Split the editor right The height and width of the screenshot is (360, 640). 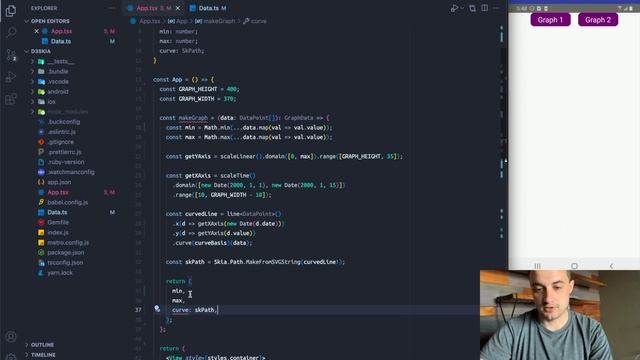[484, 8]
